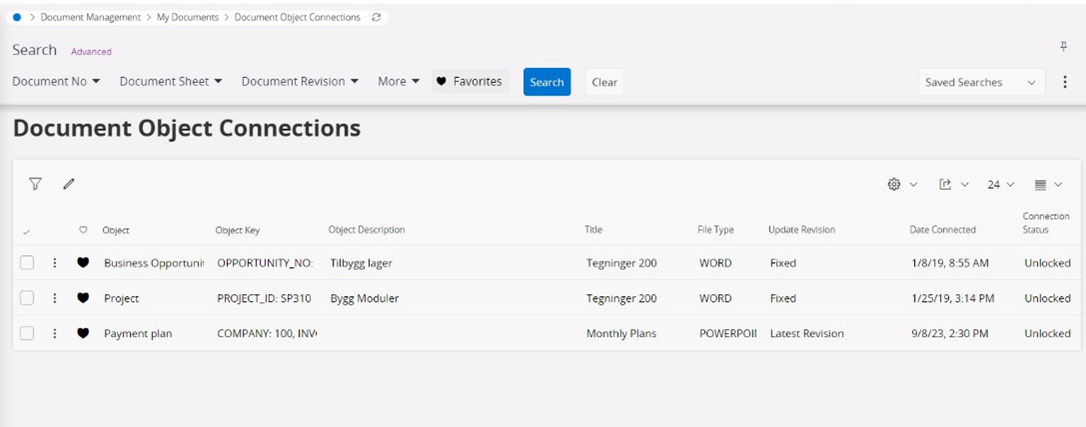Image resolution: width=1086 pixels, height=427 pixels.
Task: Select the Project row checkbox
Action: click(27, 298)
